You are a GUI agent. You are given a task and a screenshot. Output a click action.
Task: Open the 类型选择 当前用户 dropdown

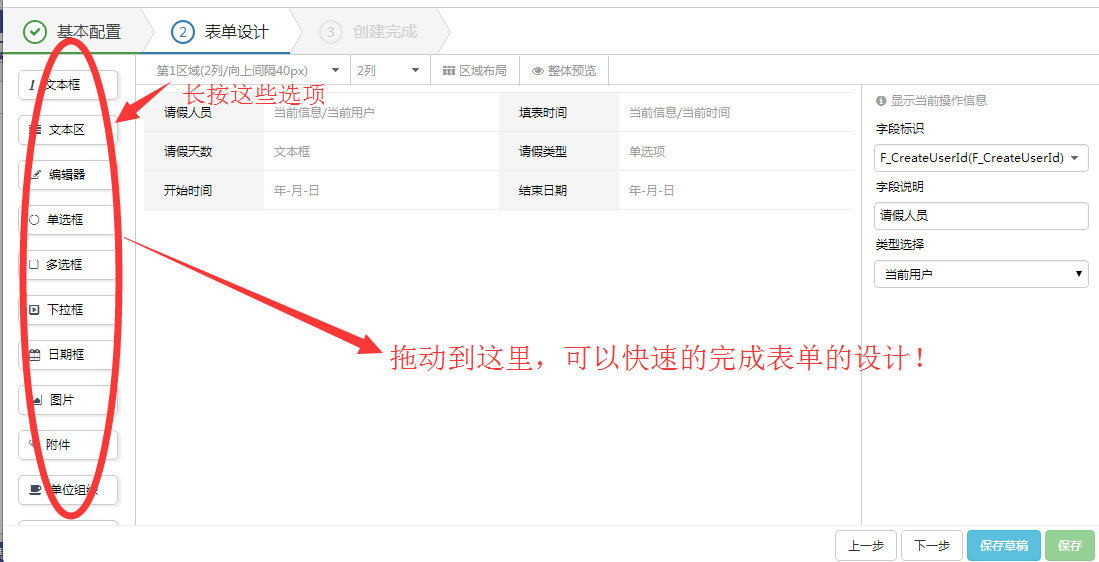981,274
